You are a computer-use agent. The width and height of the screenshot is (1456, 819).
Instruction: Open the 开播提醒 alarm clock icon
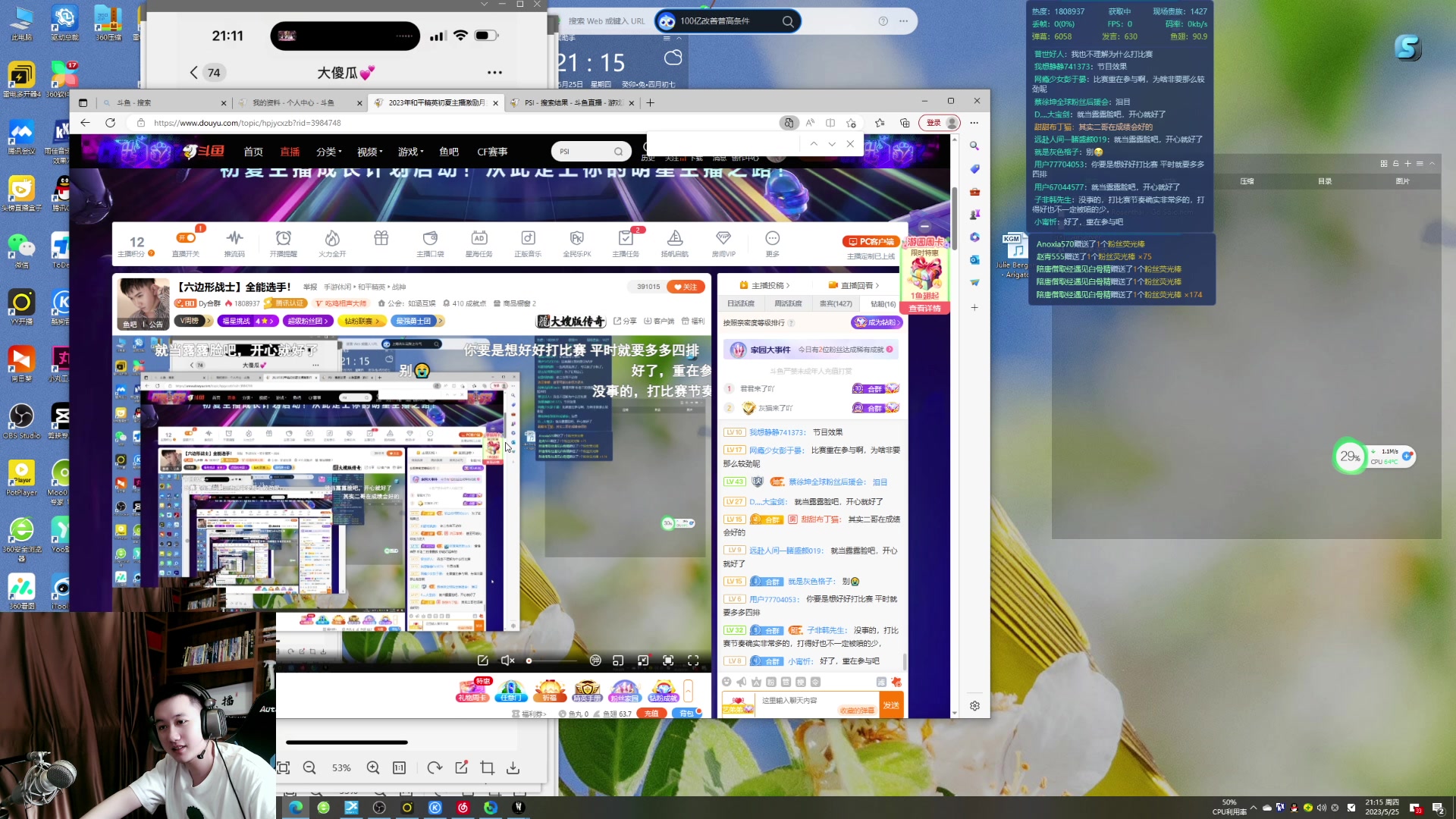point(283,238)
